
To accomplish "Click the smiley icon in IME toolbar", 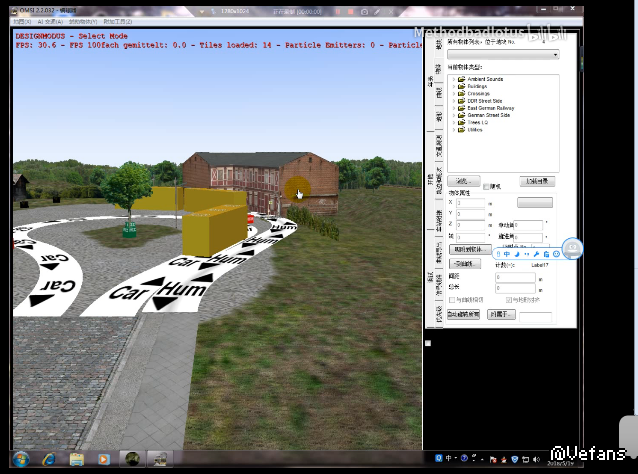I will tap(555, 254).
